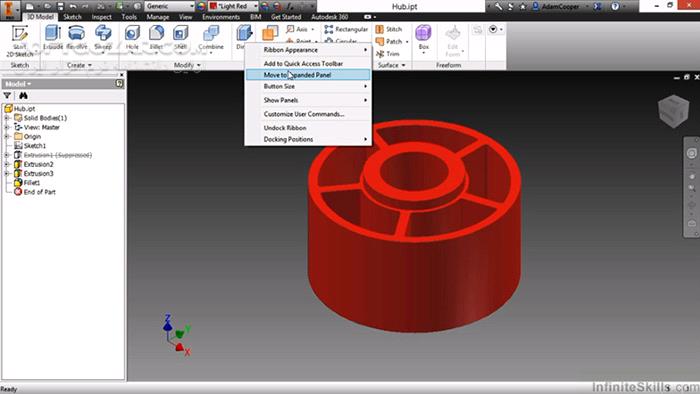Click the Save icon in quick access toolbar

[x=61, y=6]
